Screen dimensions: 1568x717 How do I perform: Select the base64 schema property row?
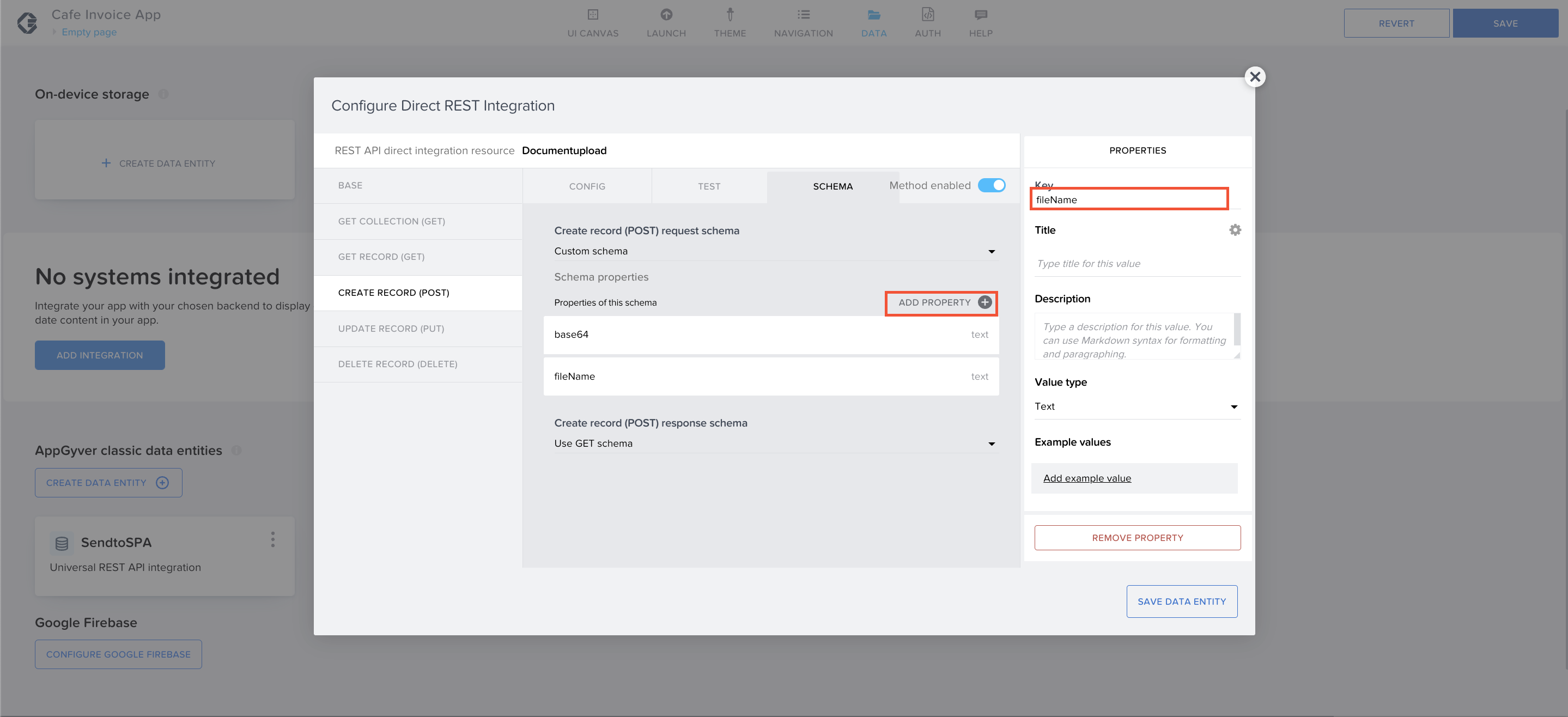point(770,334)
